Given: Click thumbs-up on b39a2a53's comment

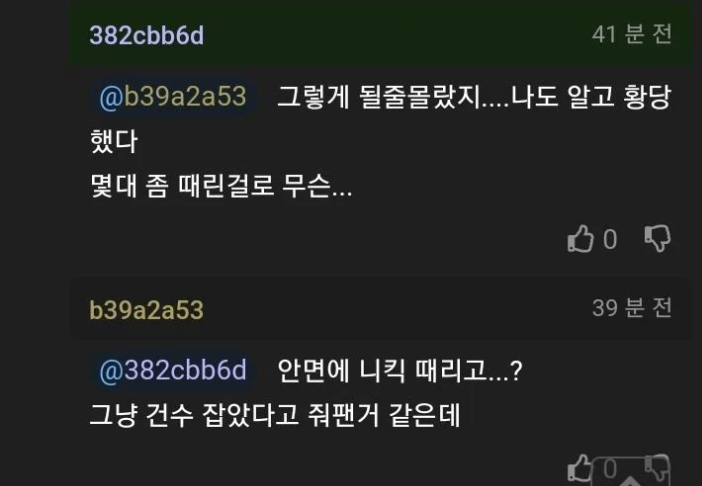Looking at the screenshot, I should click(581, 468).
